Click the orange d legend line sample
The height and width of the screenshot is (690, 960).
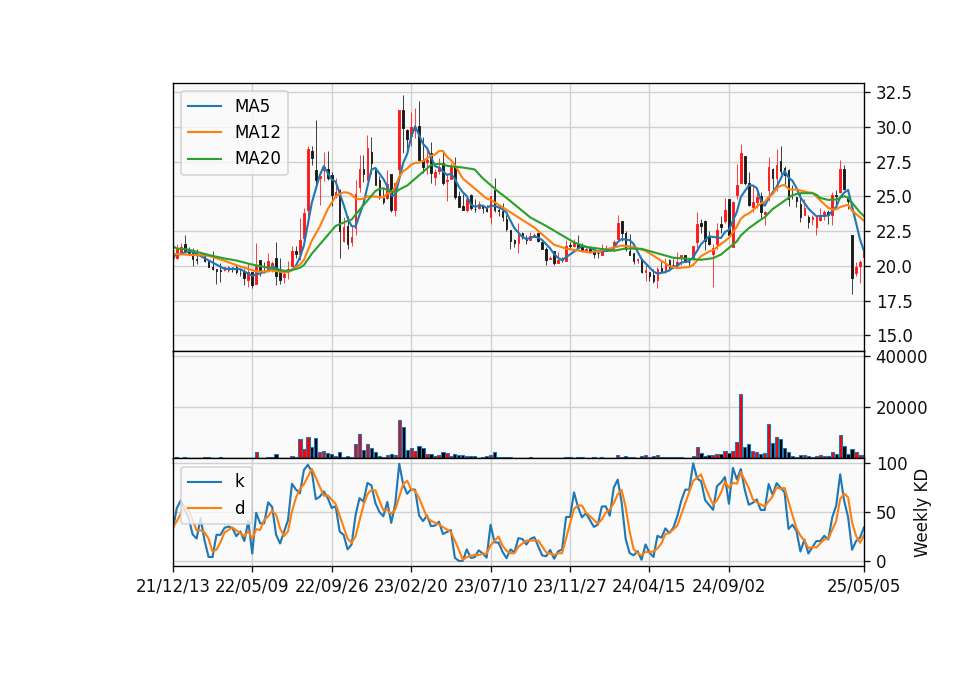coord(204,508)
